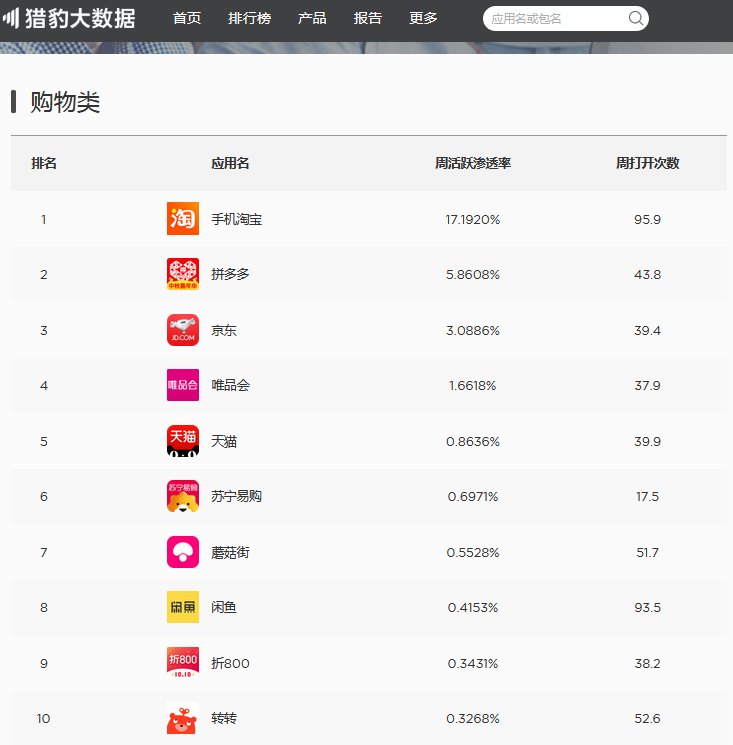Go to 首页 in navigation bar

pyautogui.click(x=187, y=18)
